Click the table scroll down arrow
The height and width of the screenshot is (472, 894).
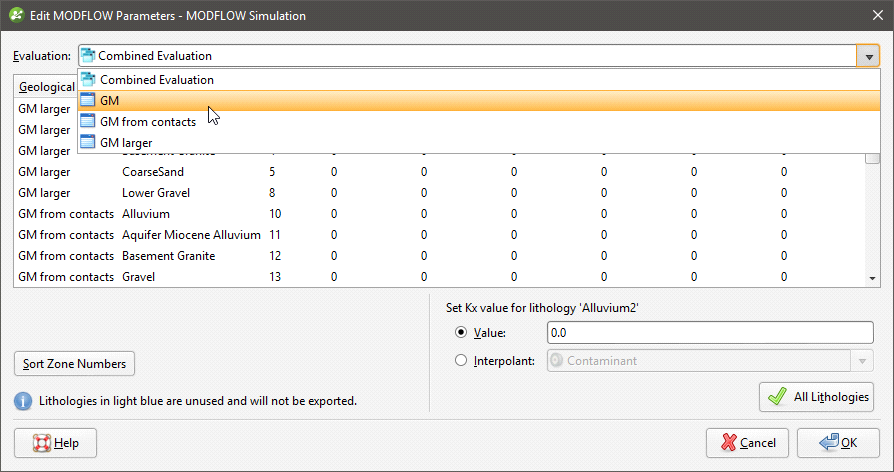[x=872, y=278]
